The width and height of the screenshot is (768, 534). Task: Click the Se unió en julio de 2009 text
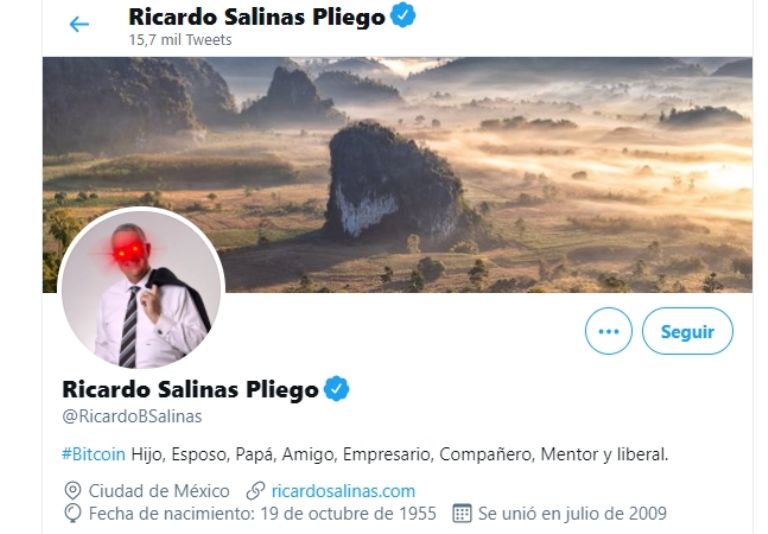pyautogui.click(x=572, y=513)
